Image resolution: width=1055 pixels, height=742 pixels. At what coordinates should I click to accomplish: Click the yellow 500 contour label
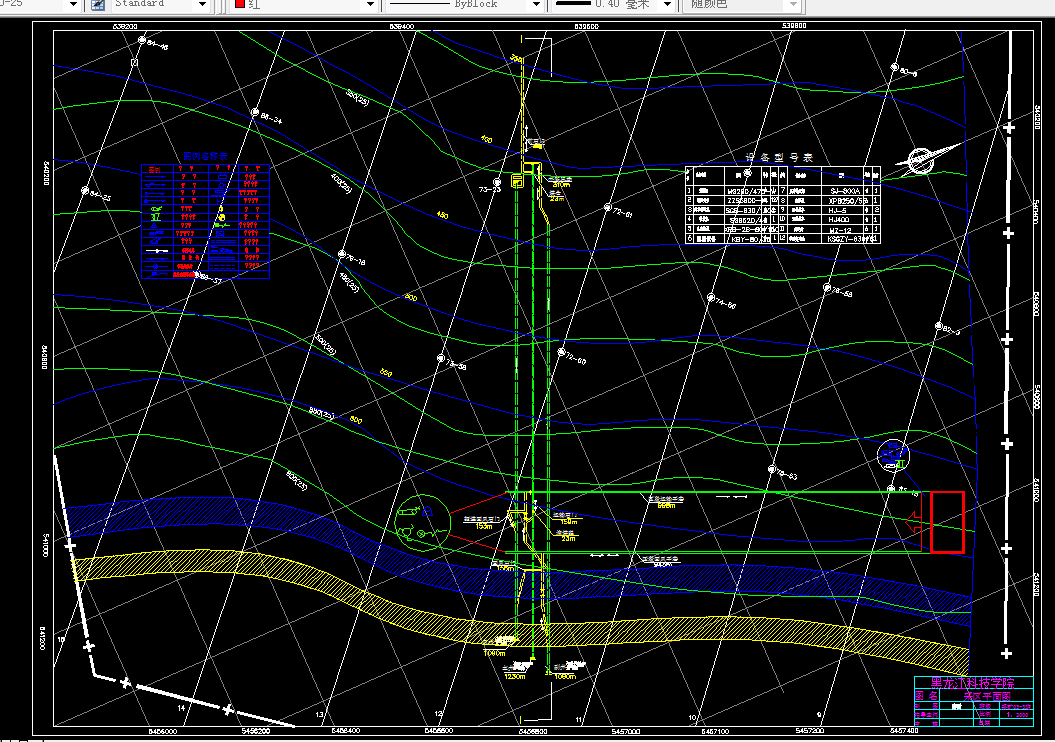click(x=411, y=297)
